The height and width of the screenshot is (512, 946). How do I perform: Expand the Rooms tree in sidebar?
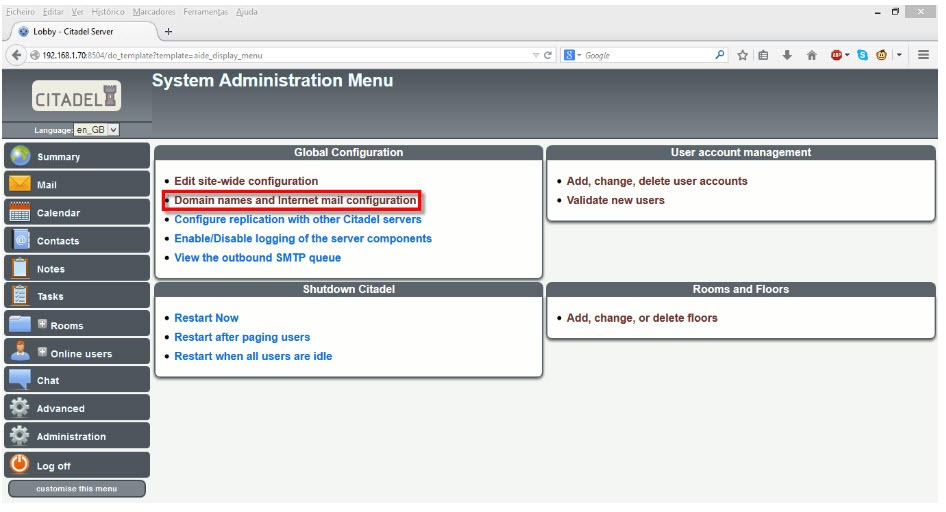[42, 324]
